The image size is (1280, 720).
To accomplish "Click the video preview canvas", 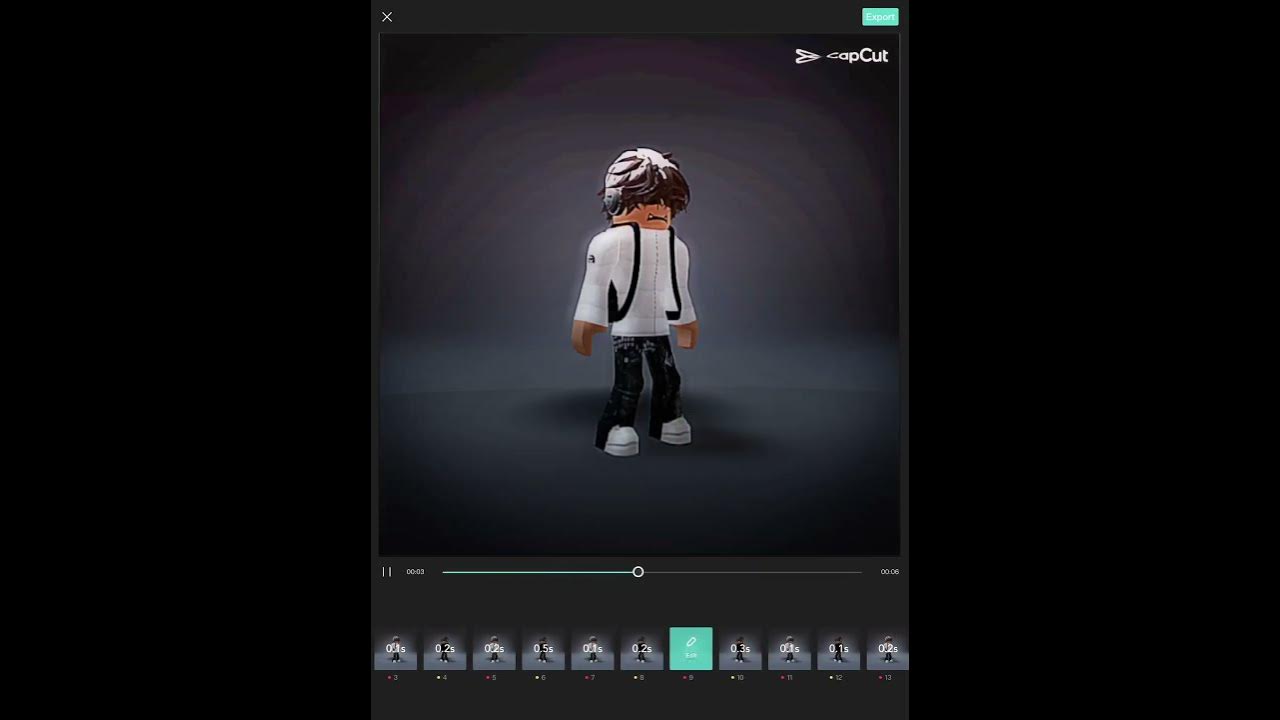I will click(x=639, y=295).
